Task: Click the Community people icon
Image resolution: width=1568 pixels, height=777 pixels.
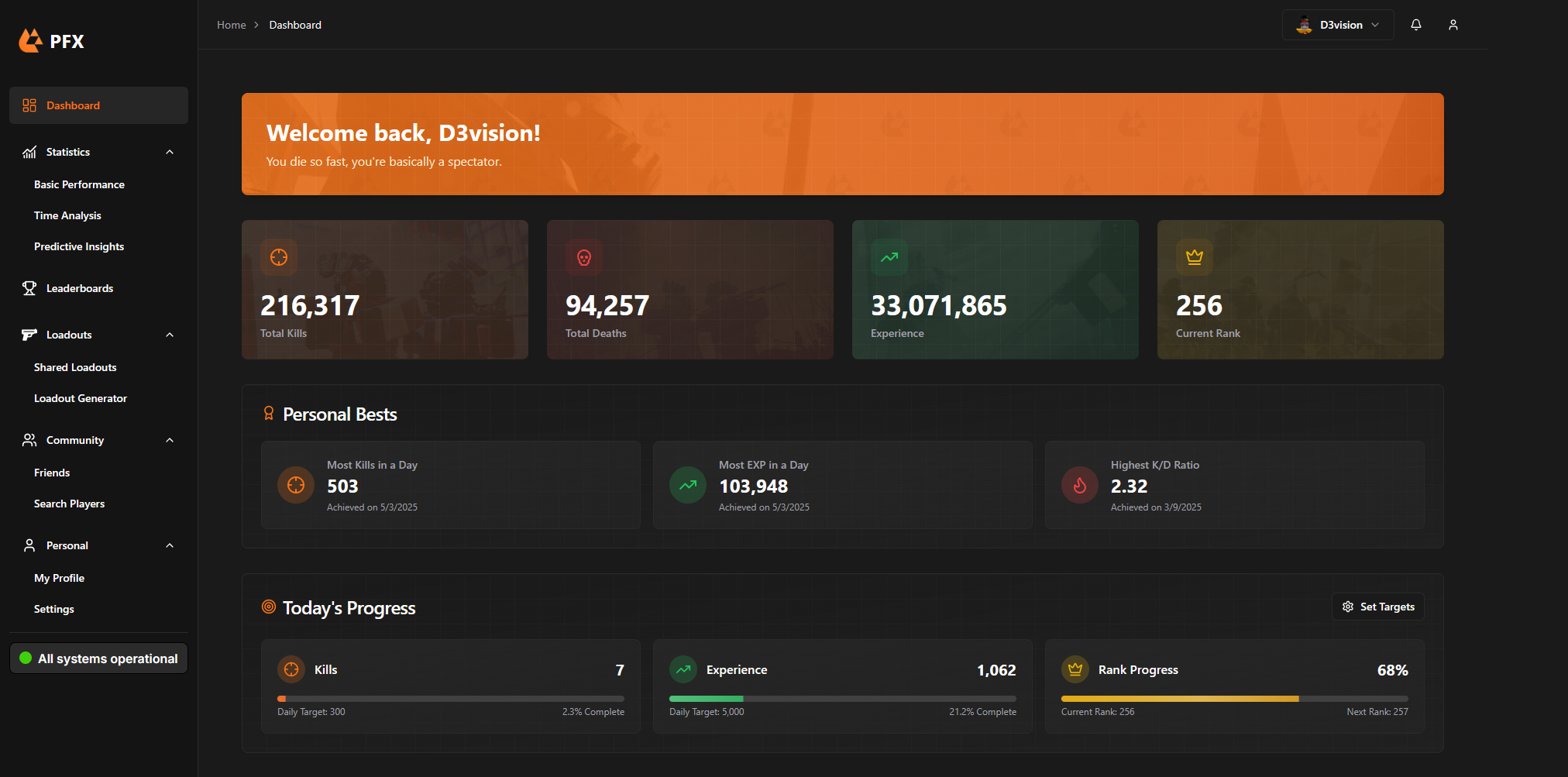Action: (x=29, y=439)
